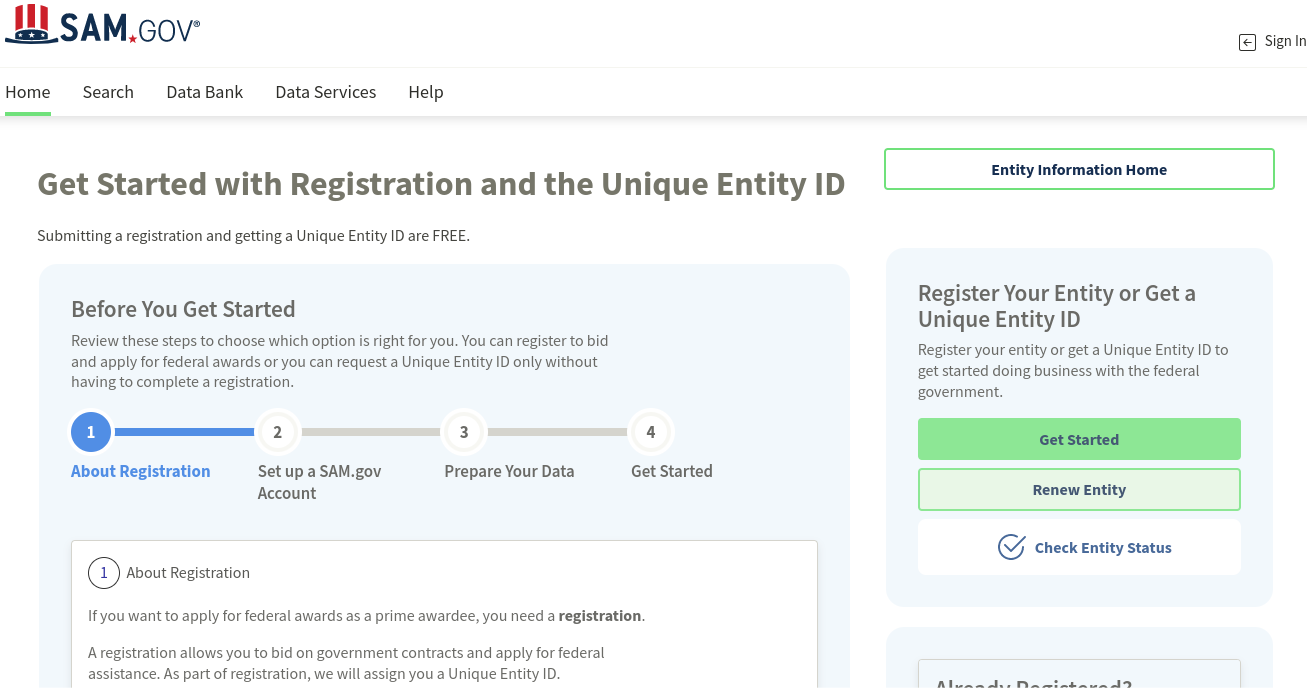Click the Sign In link text

coord(1285,41)
